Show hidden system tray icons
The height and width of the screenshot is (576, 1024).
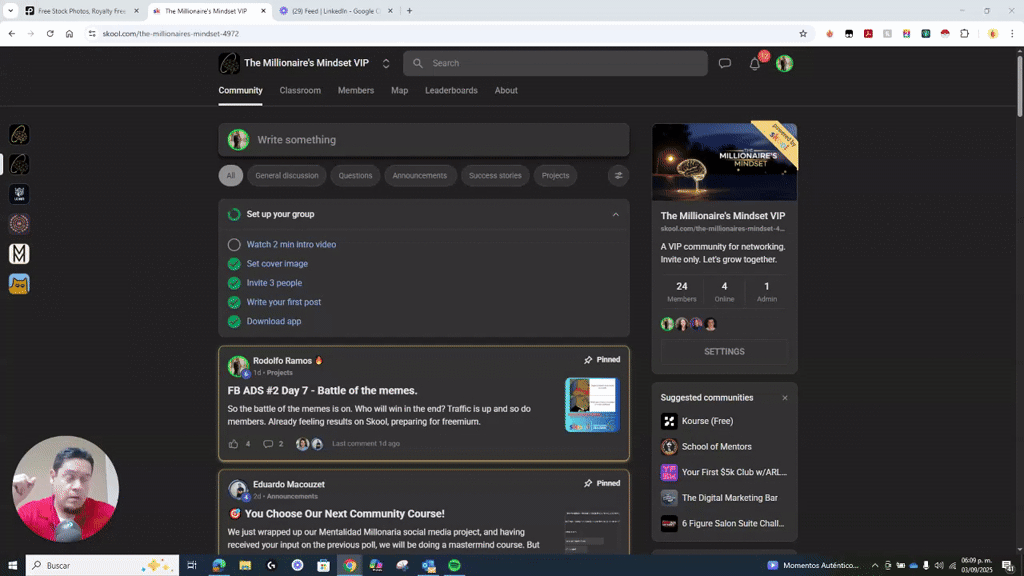click(x=875, y=565)
